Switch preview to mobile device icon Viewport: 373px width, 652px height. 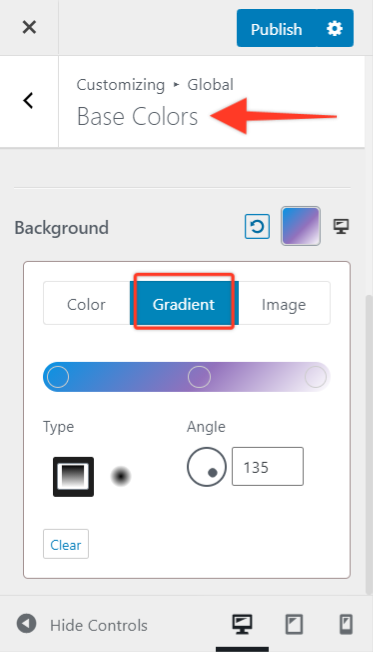346,624
